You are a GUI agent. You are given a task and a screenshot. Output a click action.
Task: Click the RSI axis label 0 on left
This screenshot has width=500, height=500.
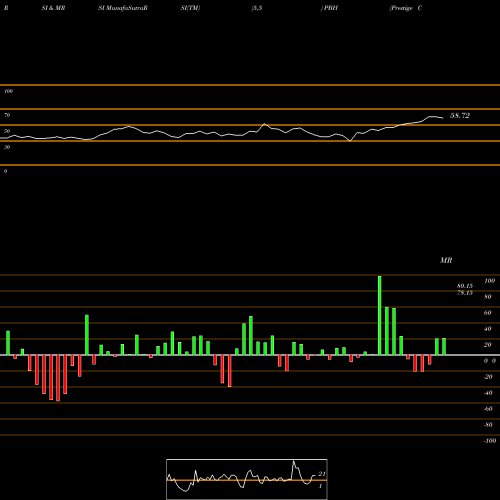5,171
